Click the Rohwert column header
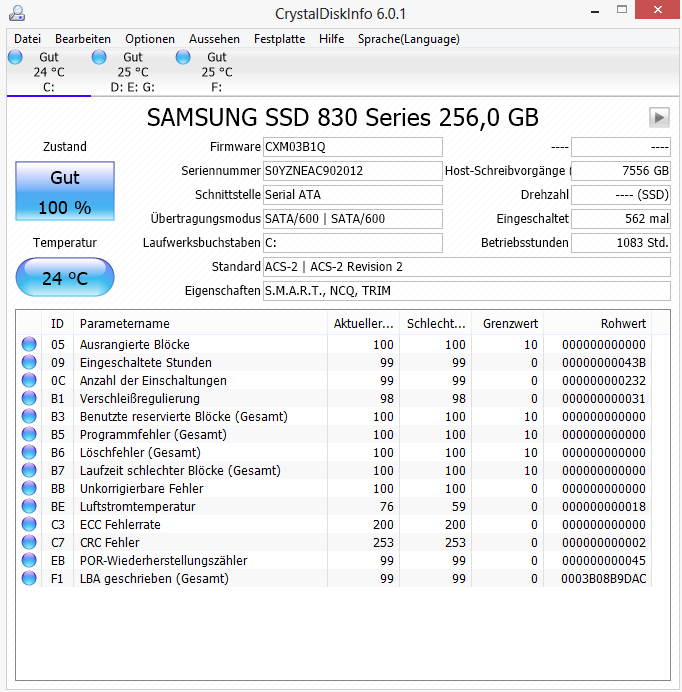The height and width of the screenshot is (692, 682). coord(598,323)
